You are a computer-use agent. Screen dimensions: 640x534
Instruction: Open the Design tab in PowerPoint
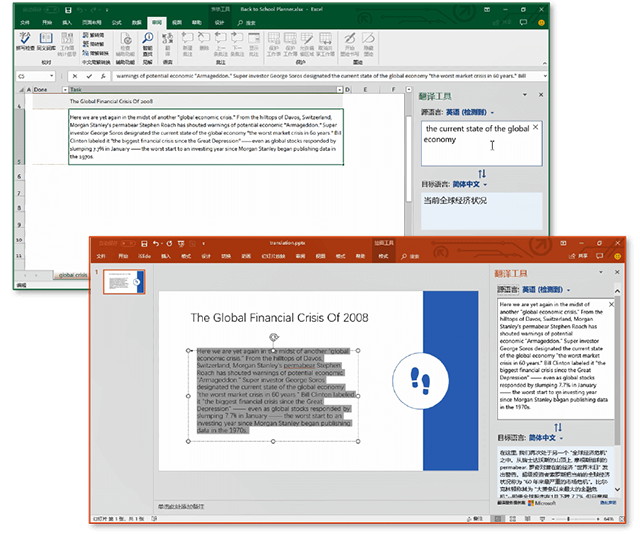click(206, 256)
